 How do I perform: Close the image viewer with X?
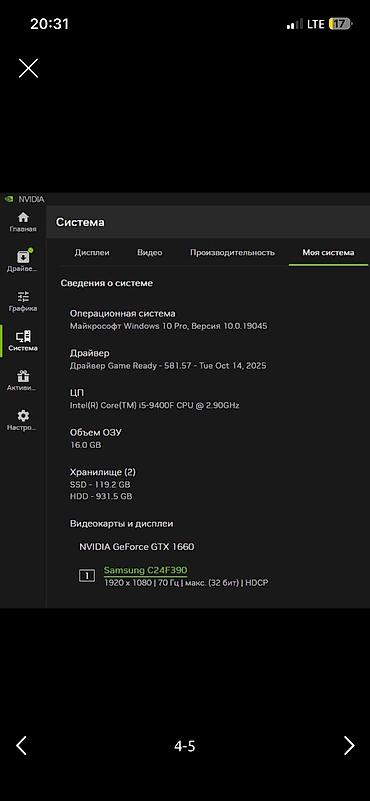coord(28,68)
